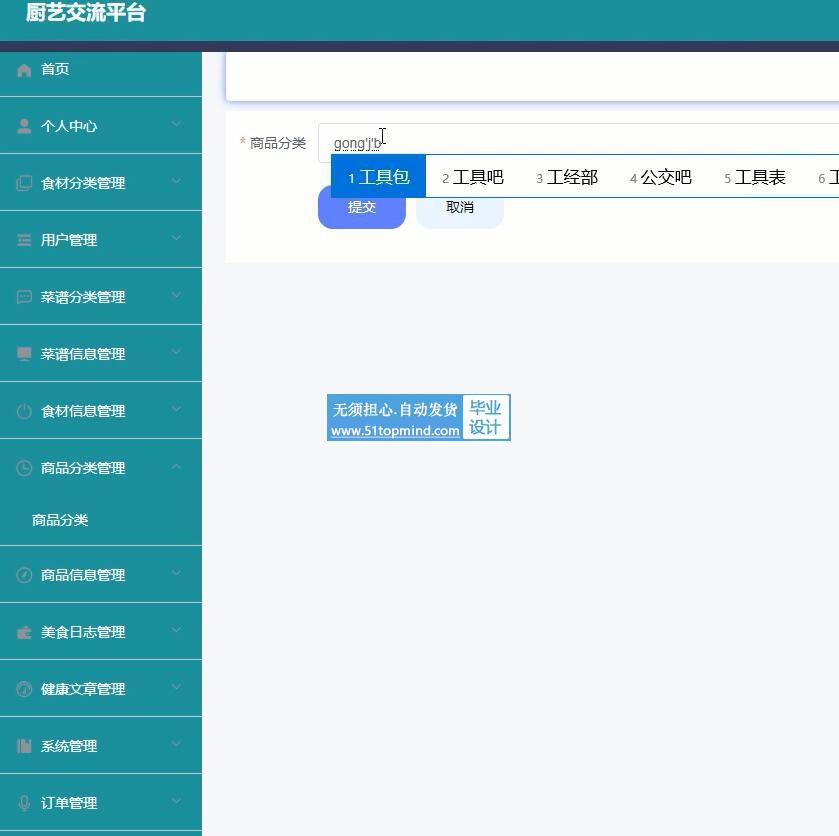Click the monitor icon beside 菜谱信息管理
The height and width of the screenshot is (836, 839).
[x=24, y=354]
